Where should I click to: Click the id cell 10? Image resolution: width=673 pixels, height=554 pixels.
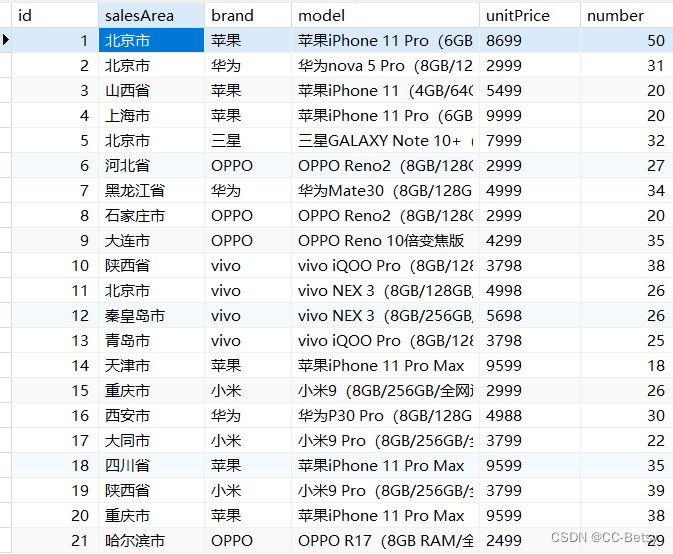tap(55, 266)
